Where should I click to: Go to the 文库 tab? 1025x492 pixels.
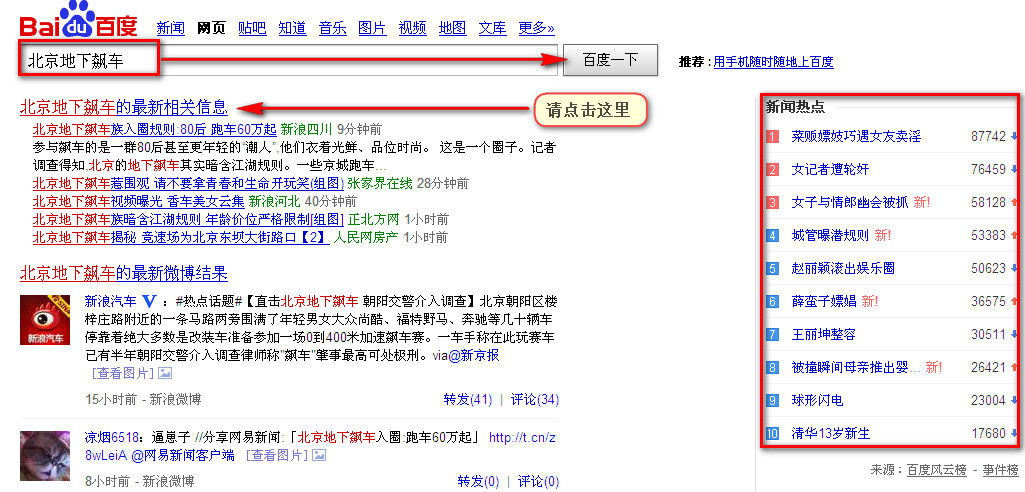click(493, 28)
